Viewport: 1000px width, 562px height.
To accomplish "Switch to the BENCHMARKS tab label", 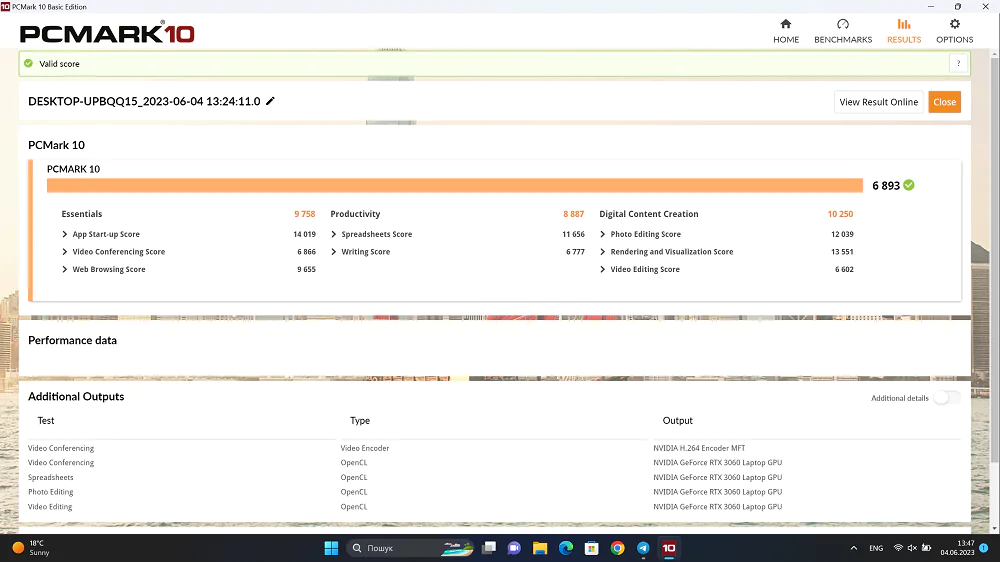I will point(842,40).
